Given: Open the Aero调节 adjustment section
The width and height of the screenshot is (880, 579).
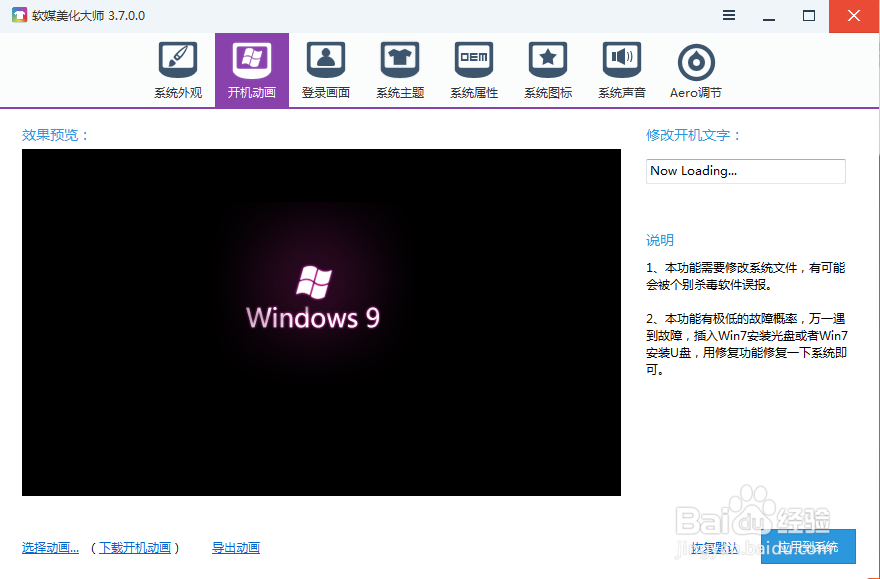Looking at the screenshot, I should pos(695,68).
